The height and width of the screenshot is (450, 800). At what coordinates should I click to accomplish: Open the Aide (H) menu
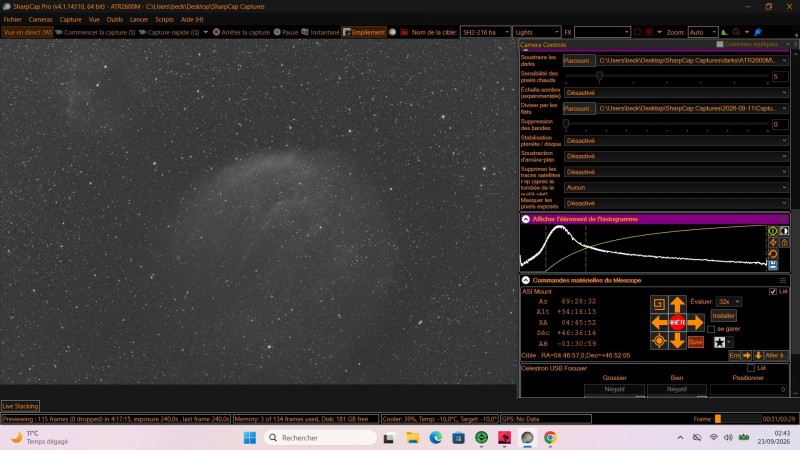[x=192, y=19]
